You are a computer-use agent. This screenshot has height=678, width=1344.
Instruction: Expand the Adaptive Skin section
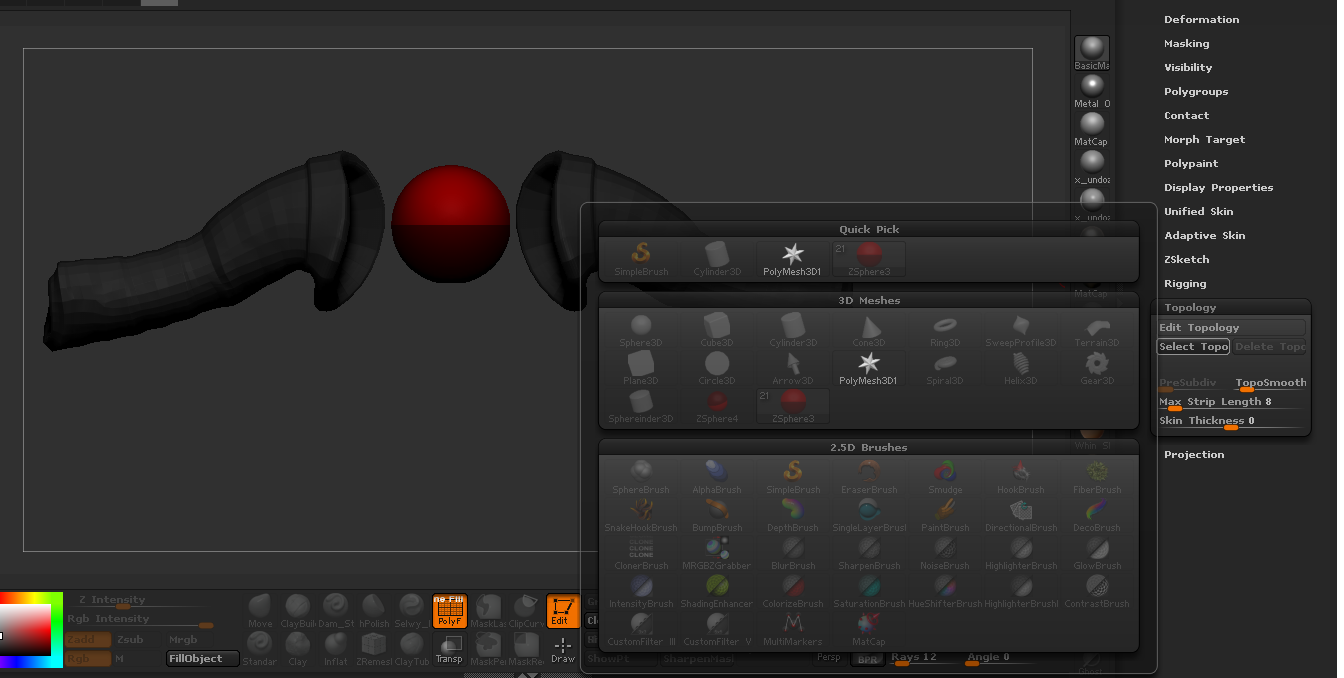(1207, 235)
